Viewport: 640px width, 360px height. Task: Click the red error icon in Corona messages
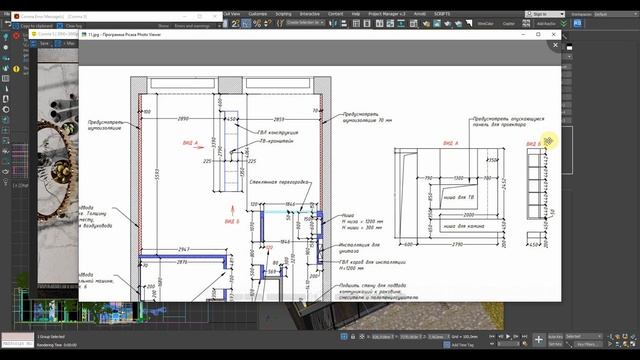point(16,36)
